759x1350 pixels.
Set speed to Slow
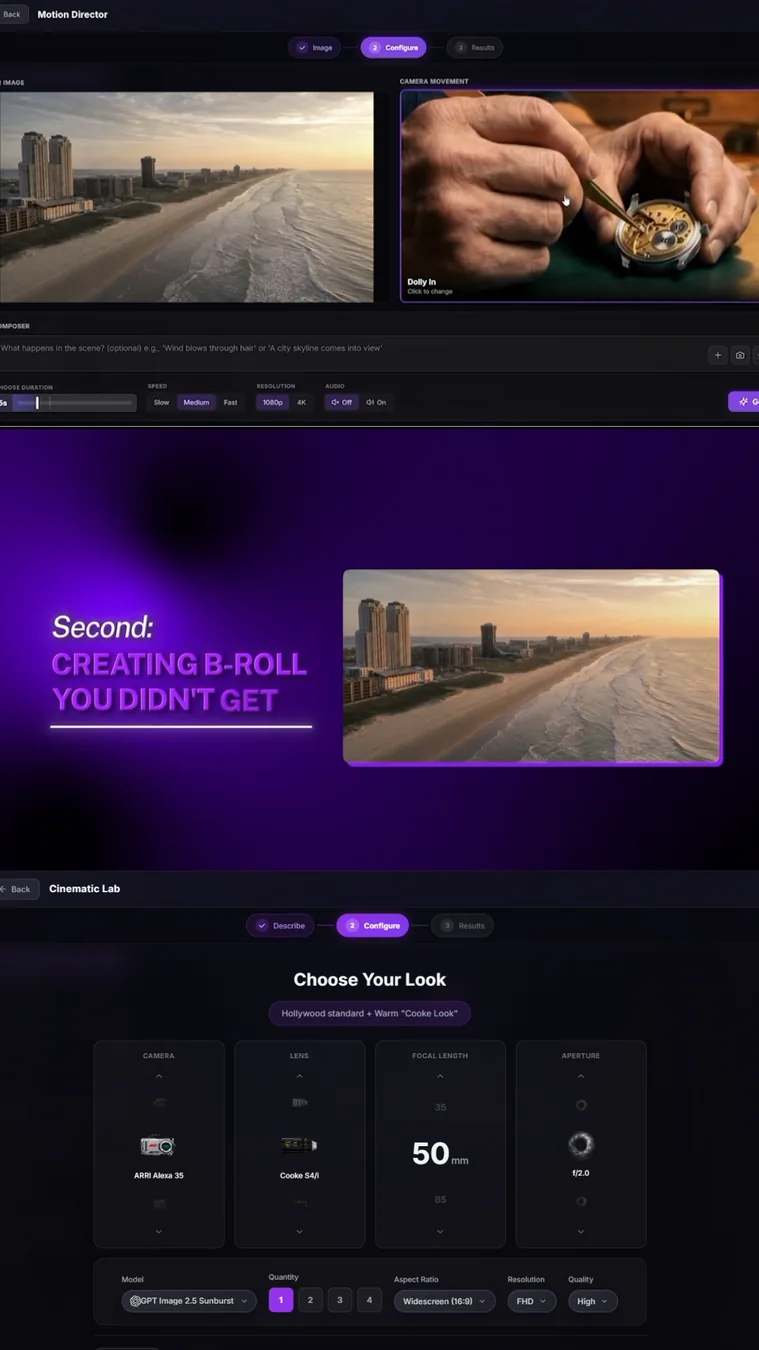(161, 402)
